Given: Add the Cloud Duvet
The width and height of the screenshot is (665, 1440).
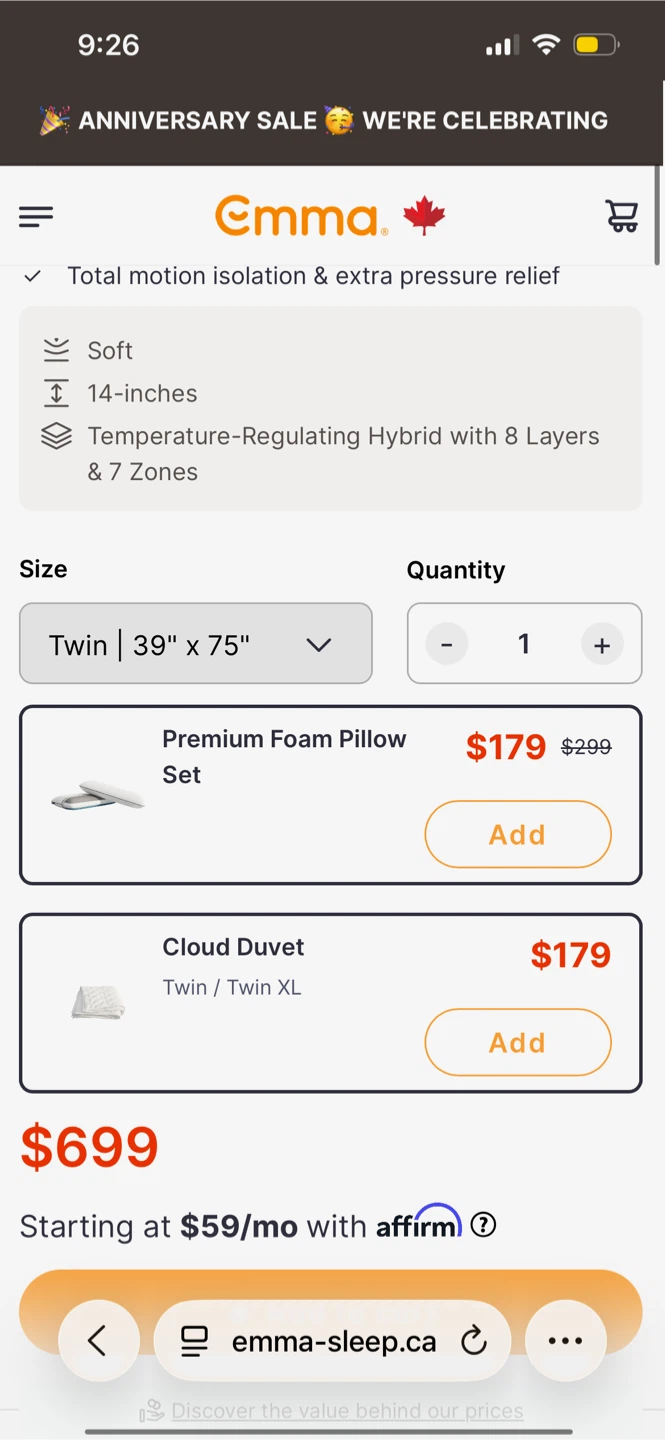Looking at the screenshot, I should (518, 1042).
